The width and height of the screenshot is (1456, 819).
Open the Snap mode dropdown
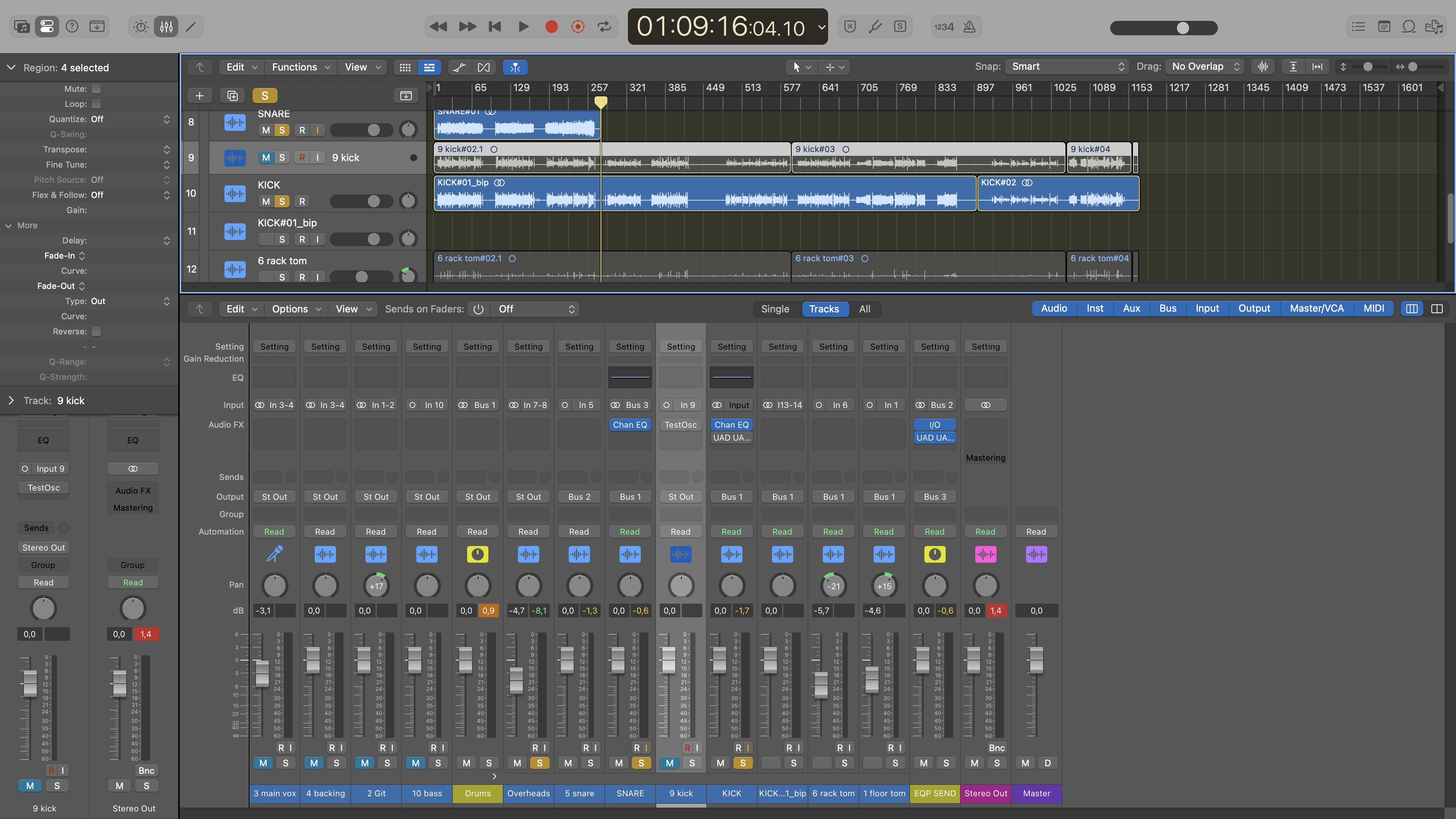(x=1067, y=67)
